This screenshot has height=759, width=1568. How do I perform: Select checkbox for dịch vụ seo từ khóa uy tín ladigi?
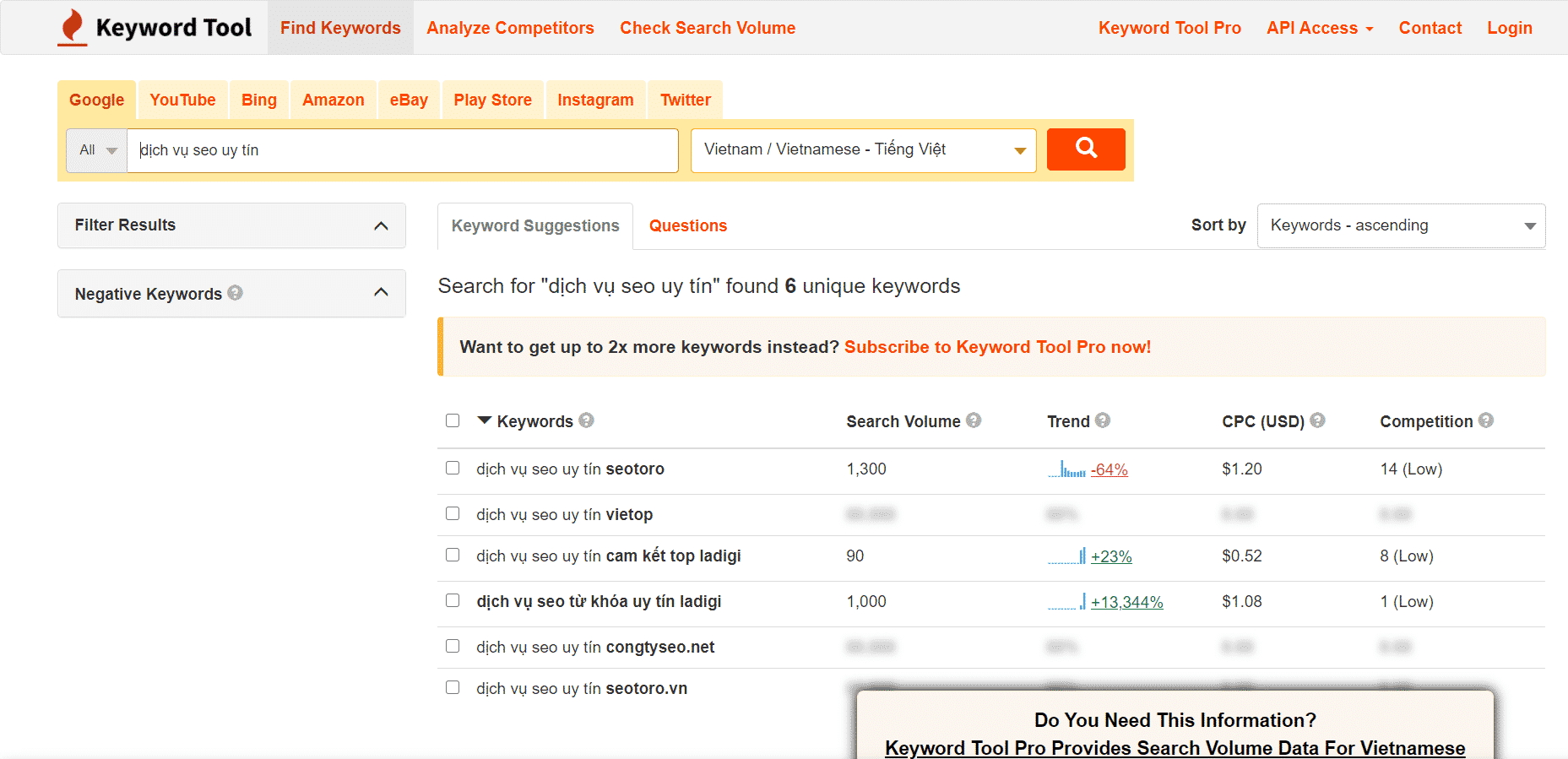click(453, 600)
